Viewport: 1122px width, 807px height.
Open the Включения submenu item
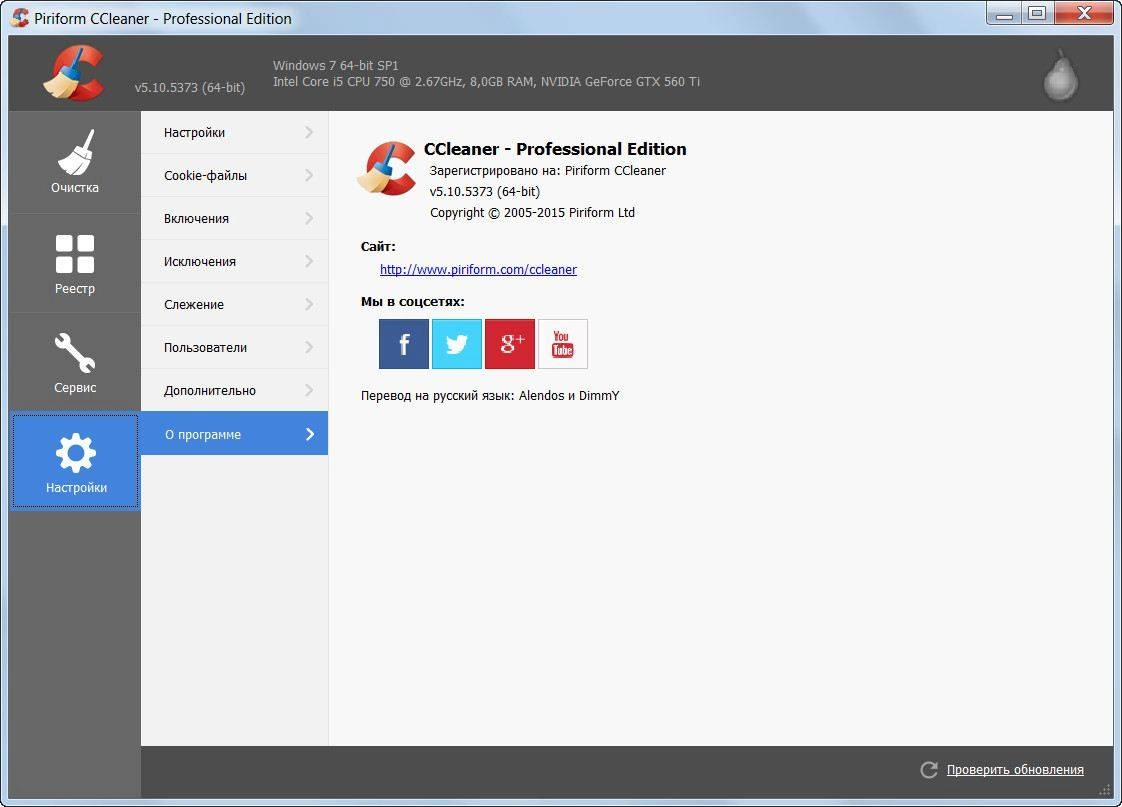[235, 218]
